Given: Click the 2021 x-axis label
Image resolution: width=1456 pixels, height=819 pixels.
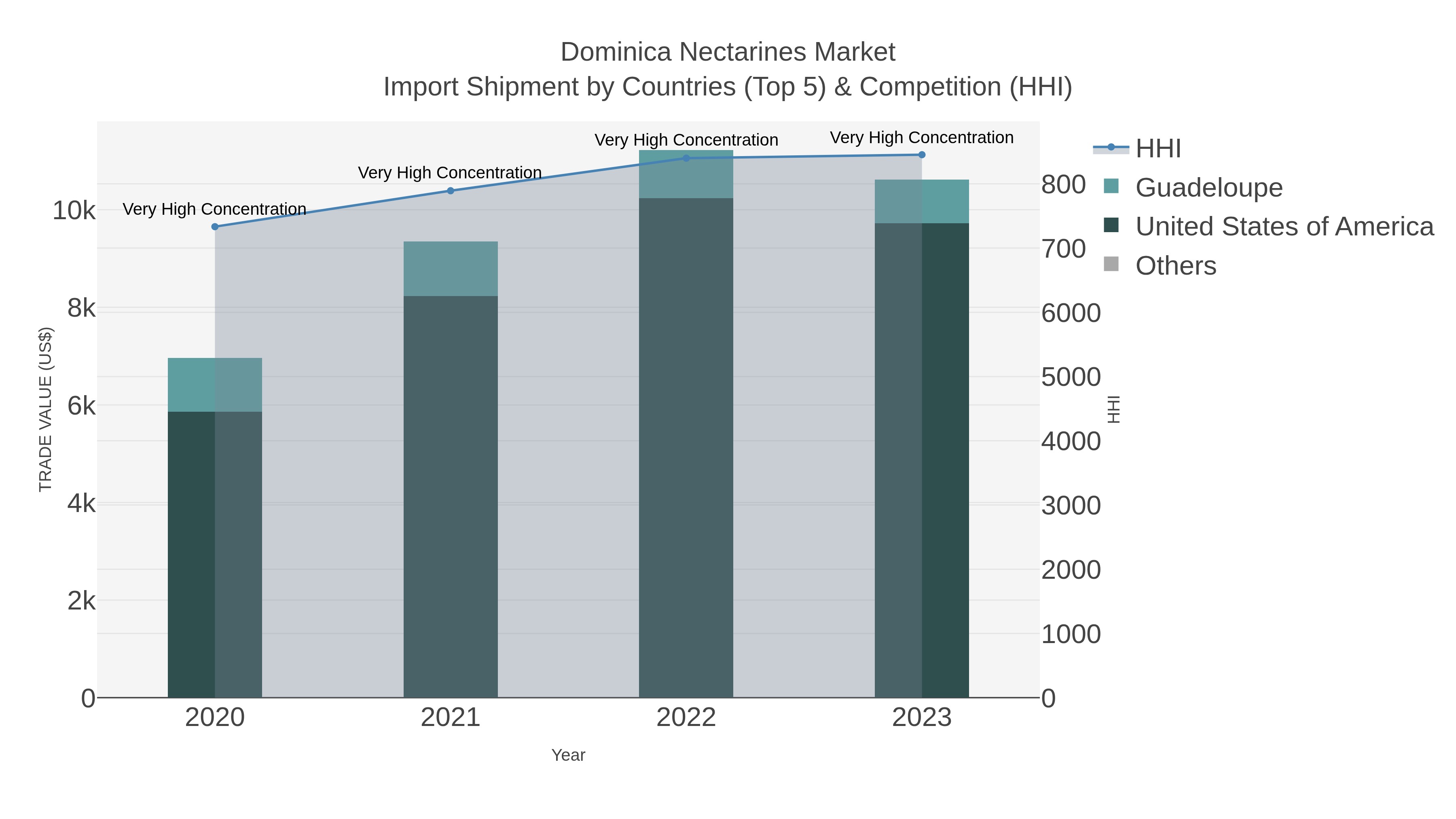Looking at the screenshot, I should (451, 718).
